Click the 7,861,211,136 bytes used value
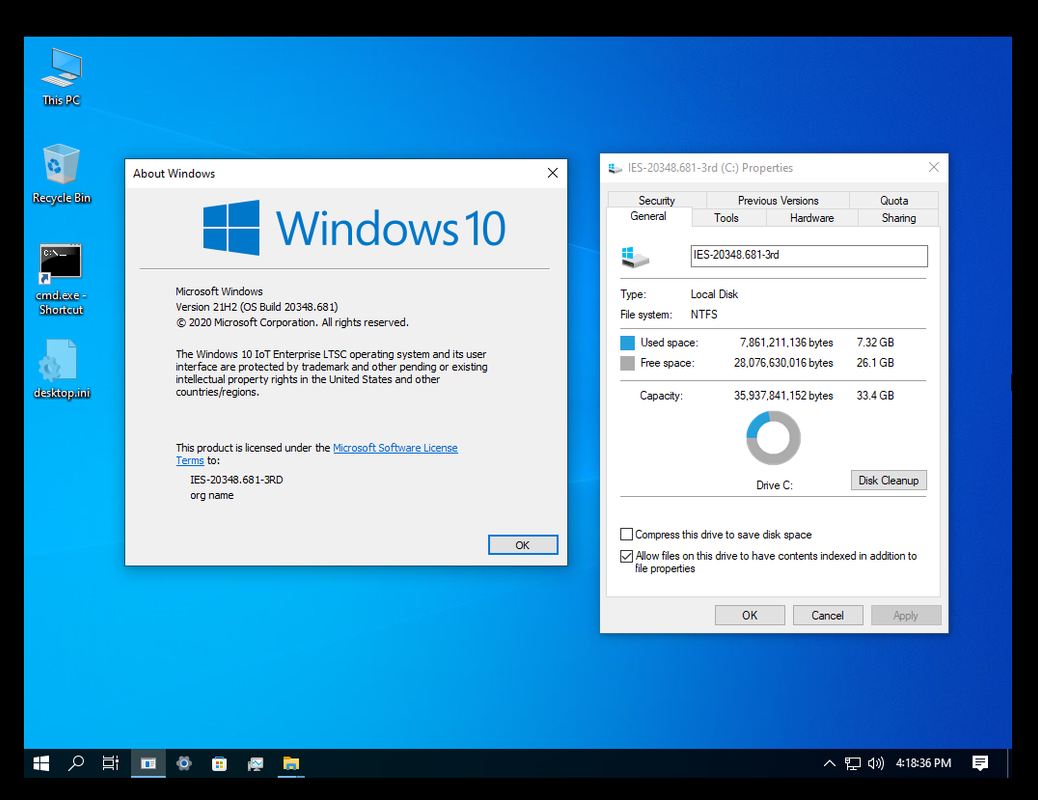 click(x=786, y=342)
